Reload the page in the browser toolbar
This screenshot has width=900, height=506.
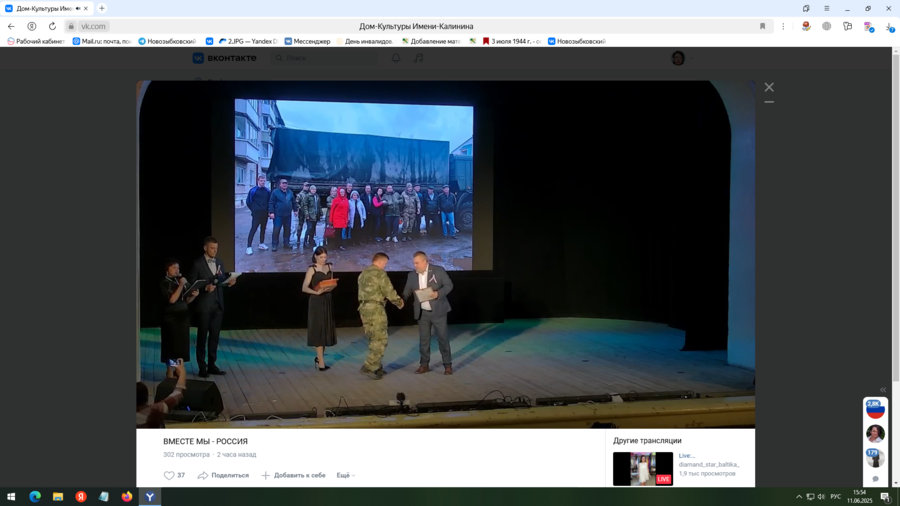click(52, 26)
